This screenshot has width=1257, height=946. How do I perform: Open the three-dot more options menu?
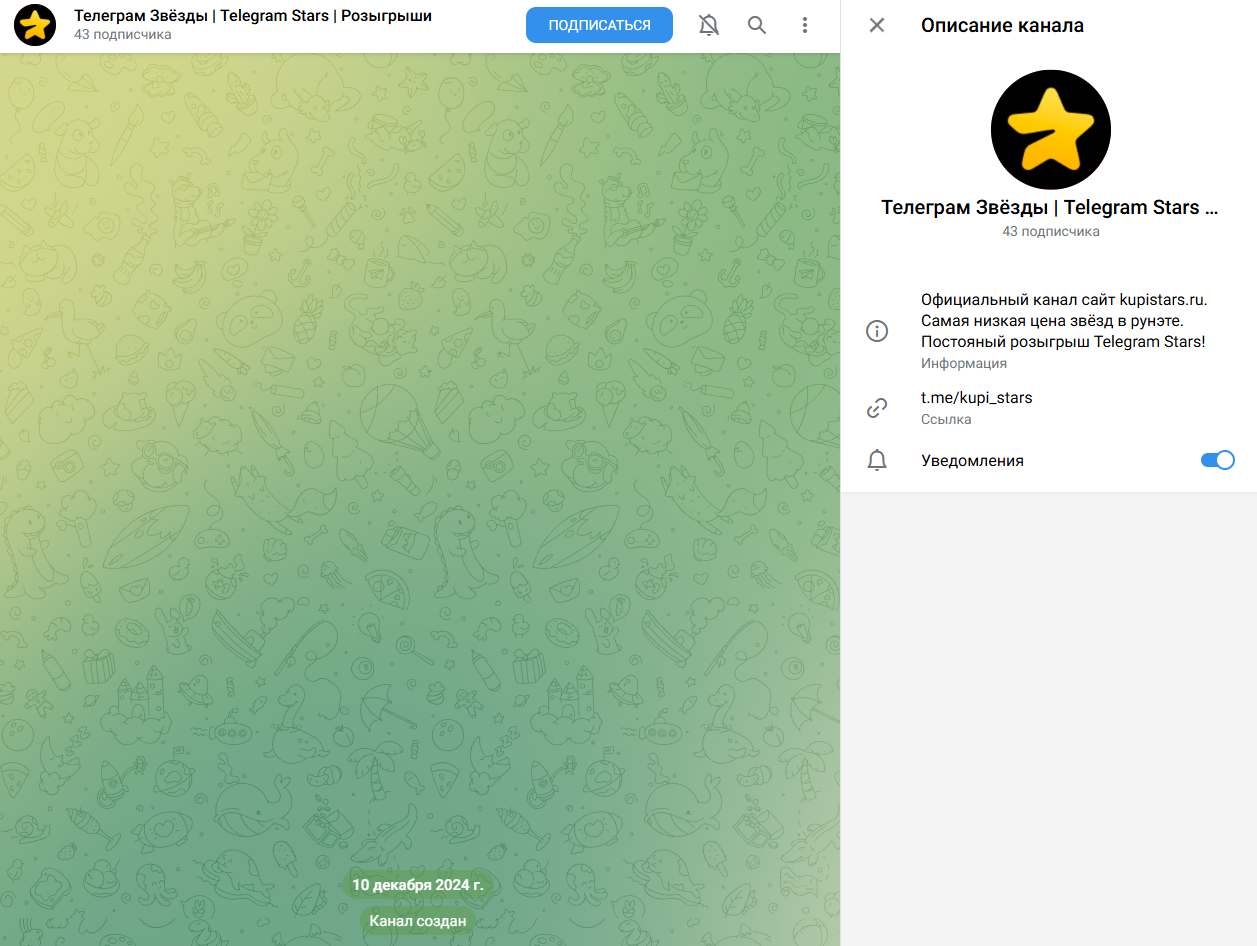[x=805, y=25]
